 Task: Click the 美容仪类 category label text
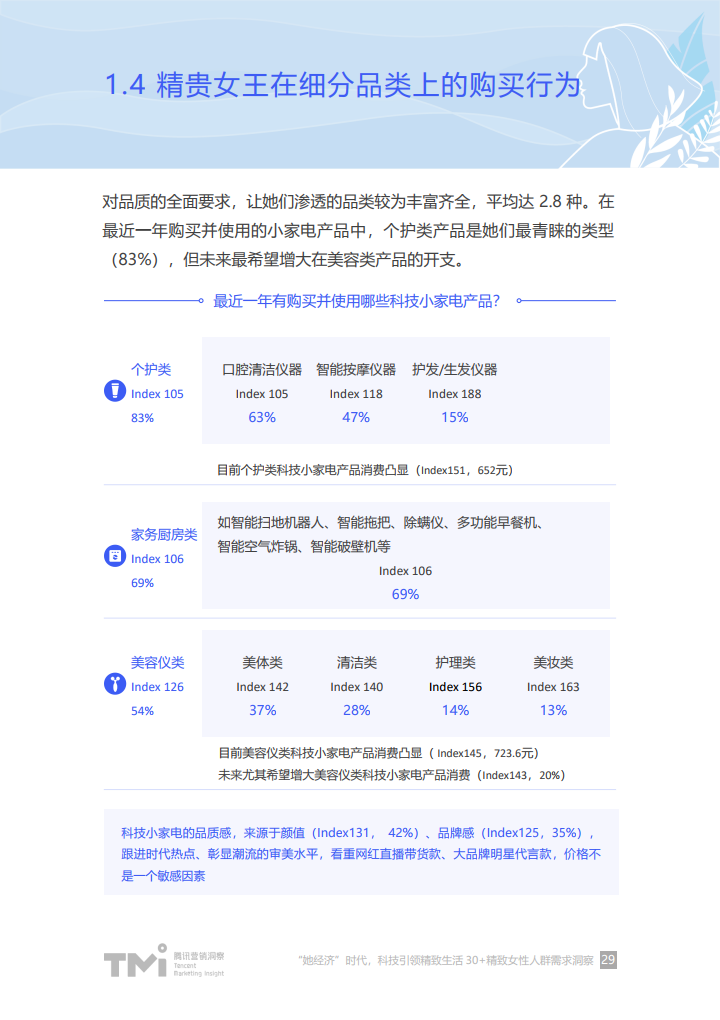(158, 662)
